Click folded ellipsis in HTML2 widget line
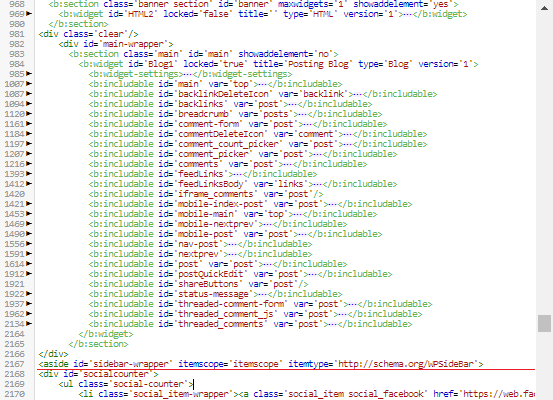Screen dimensions: 553x400 [408, 14]
